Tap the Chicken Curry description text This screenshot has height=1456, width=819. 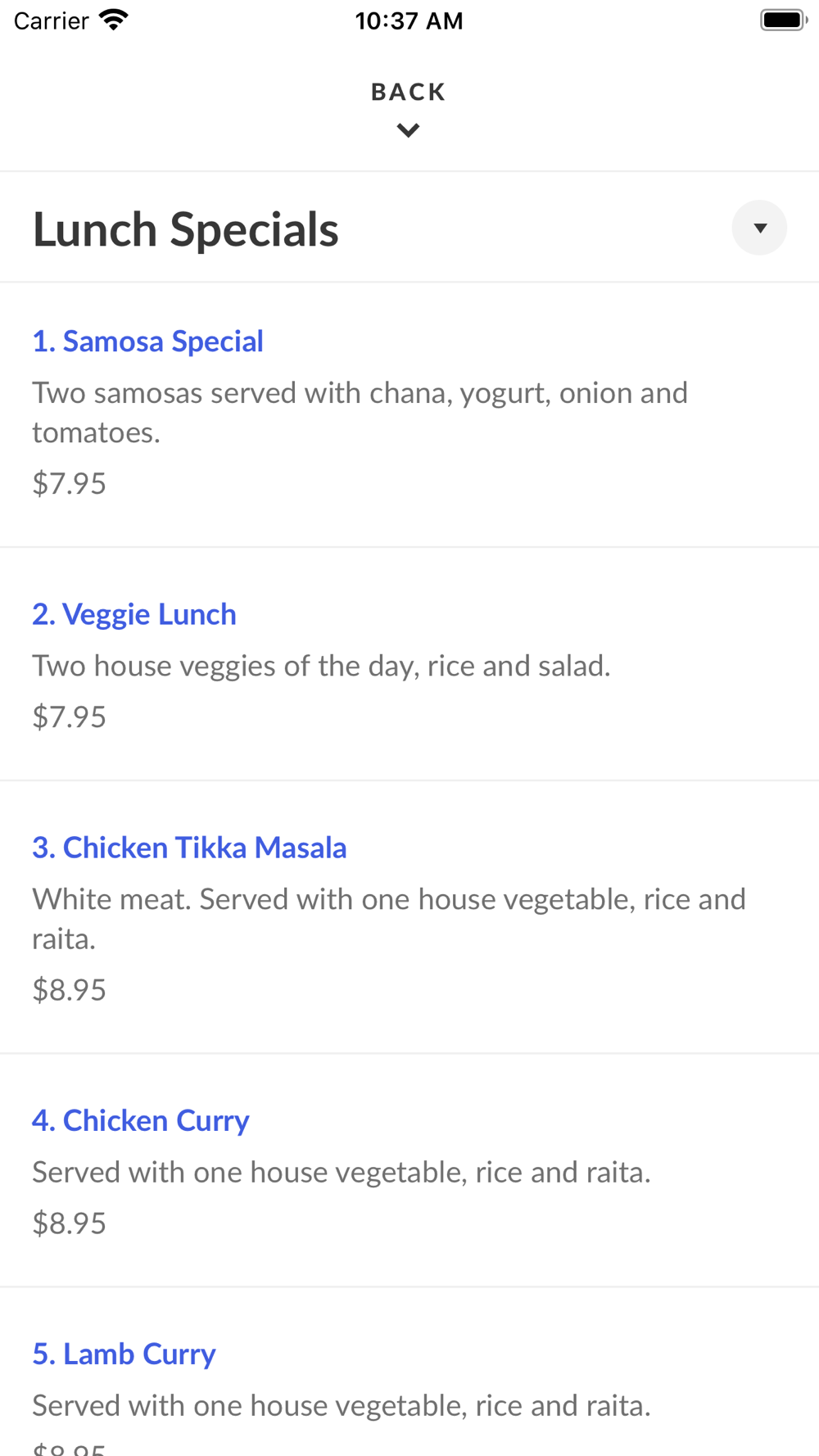(x=342, y=1172)
